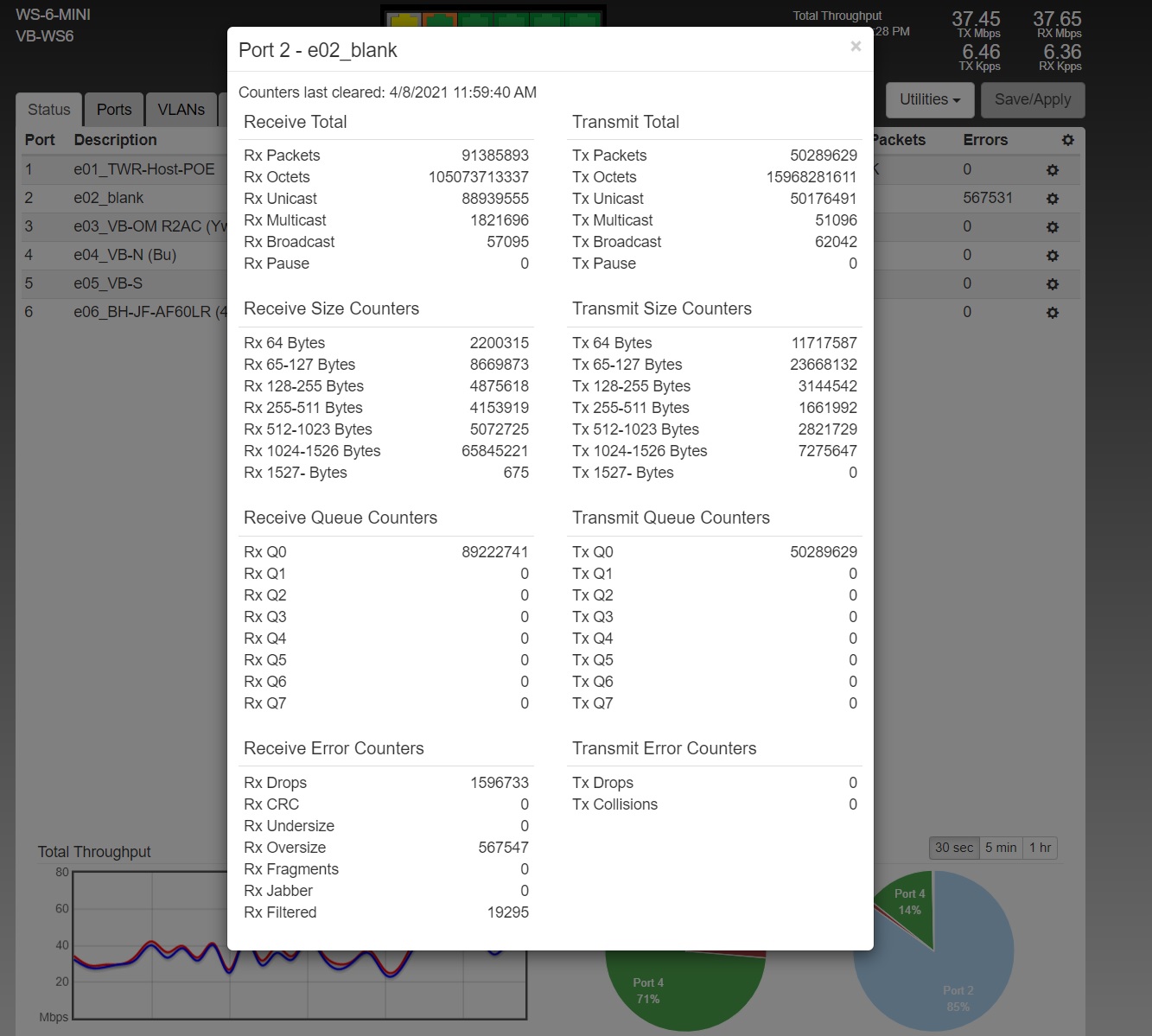Open the Ports tab

tap(114, 110)
